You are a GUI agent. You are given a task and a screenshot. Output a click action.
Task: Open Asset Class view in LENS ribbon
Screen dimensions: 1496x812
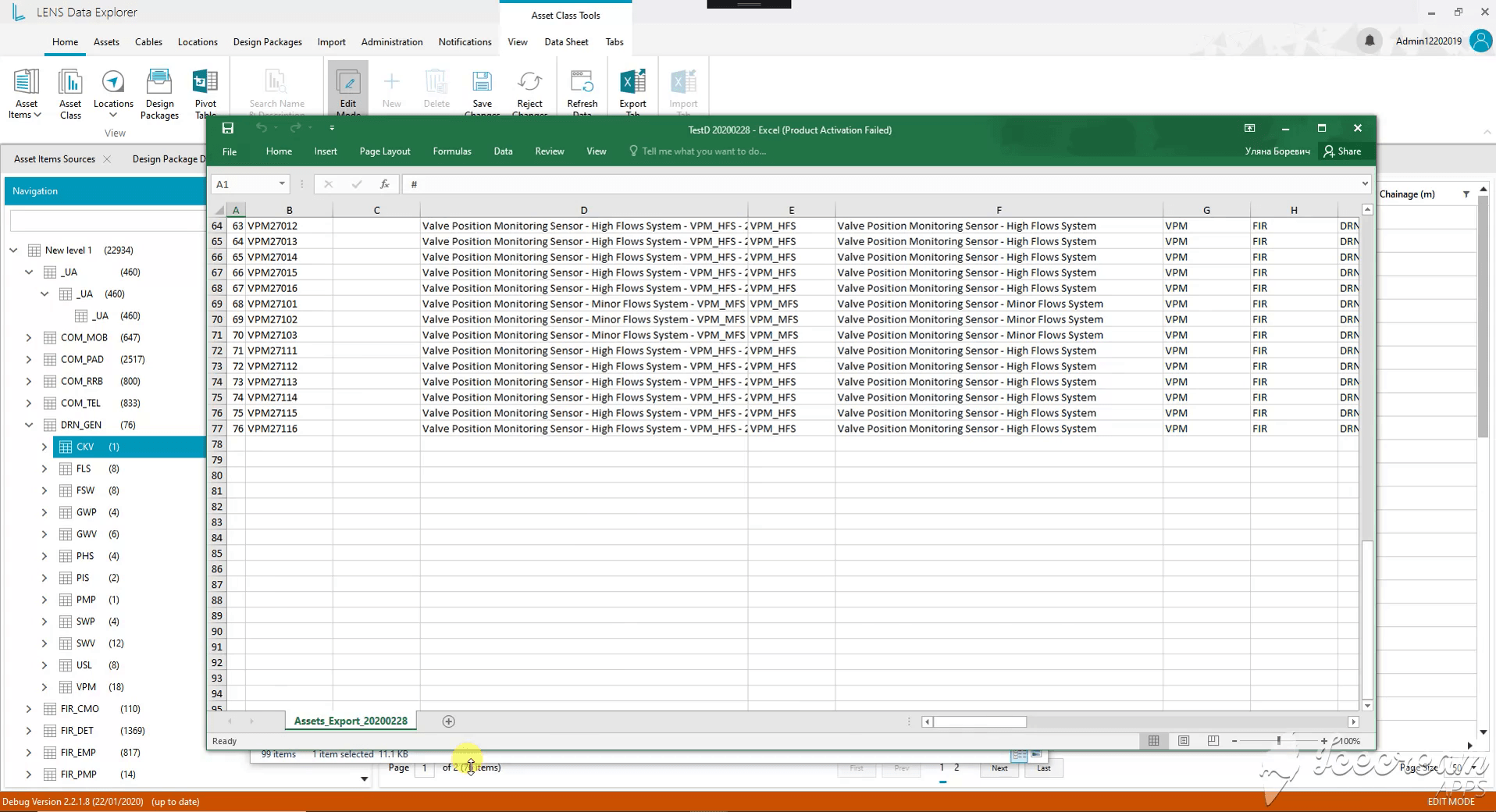70,94
